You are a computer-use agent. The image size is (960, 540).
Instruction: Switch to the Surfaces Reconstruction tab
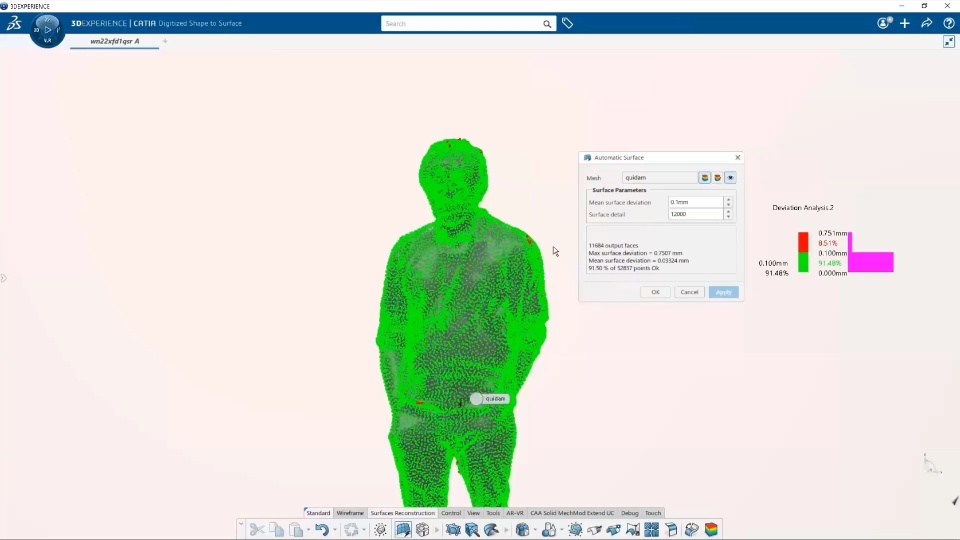click(x=402, y=513)
